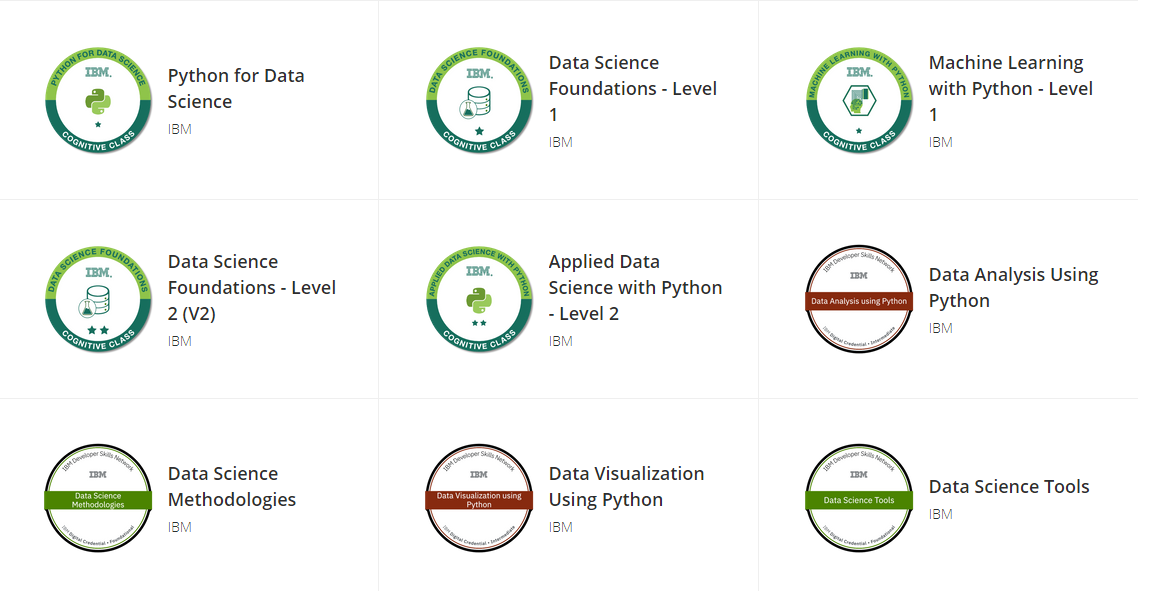Click the Data Science Foundations Level 1 badge
Image resolution: width=1157 pixels, height=591 pixels.
point(479,101)
